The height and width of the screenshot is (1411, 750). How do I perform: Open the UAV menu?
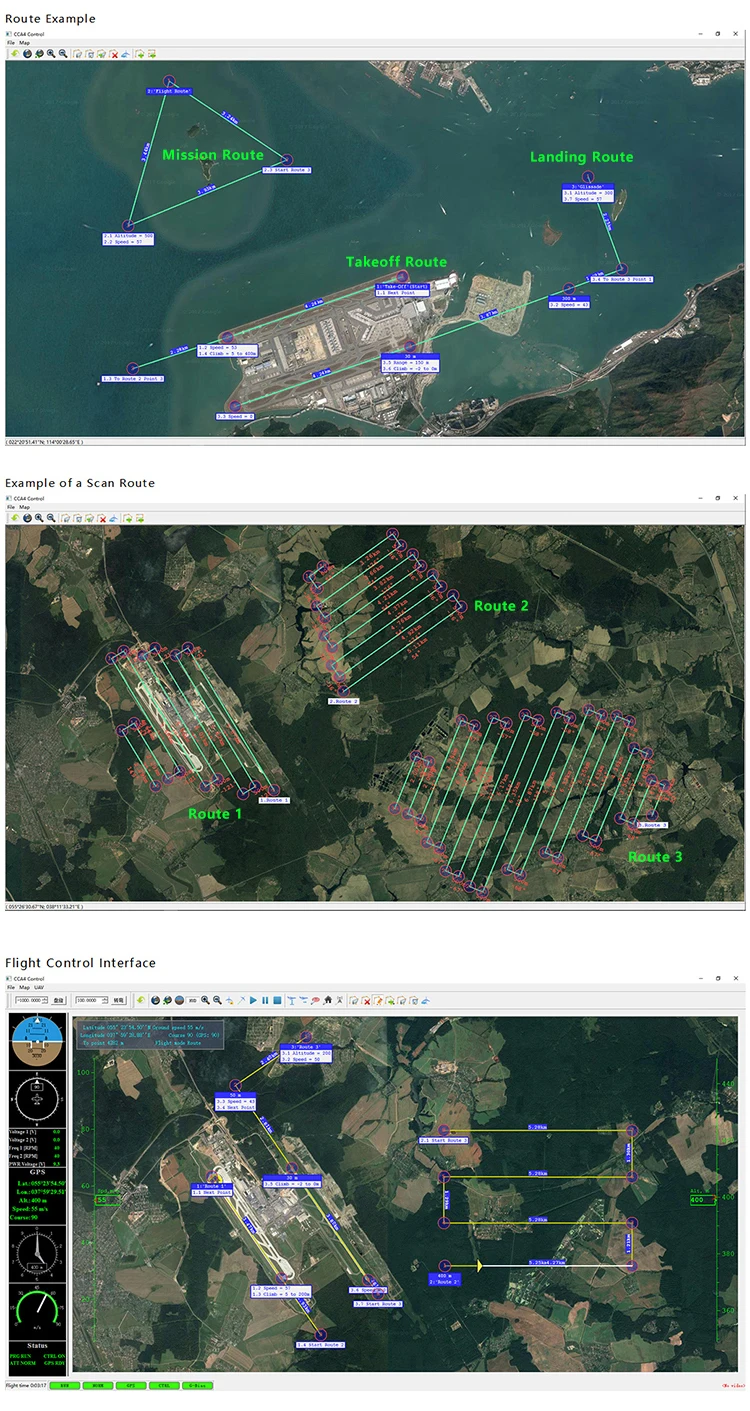pos(39,988)
